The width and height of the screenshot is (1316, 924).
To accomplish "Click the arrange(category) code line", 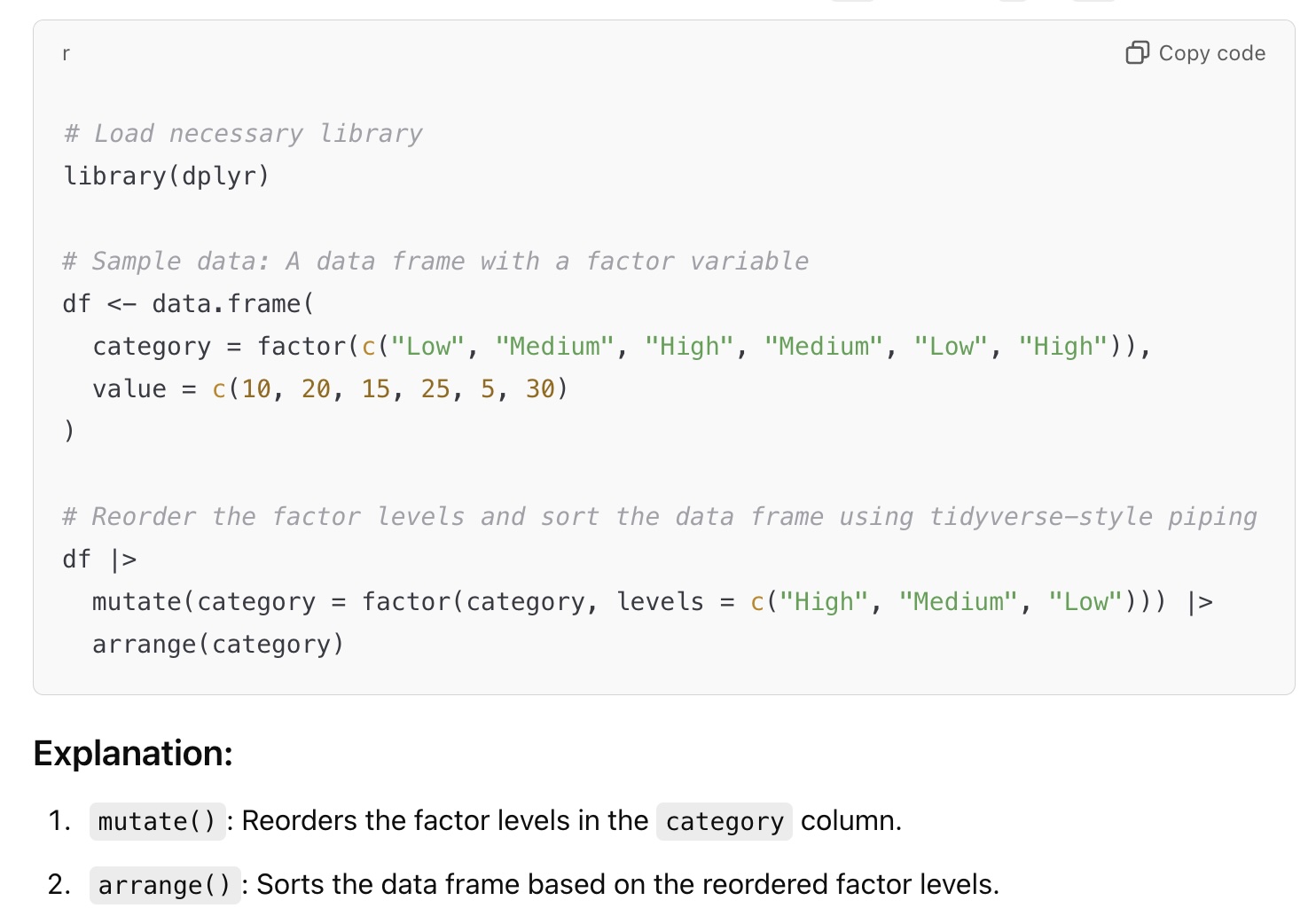I will coord(217,645).
